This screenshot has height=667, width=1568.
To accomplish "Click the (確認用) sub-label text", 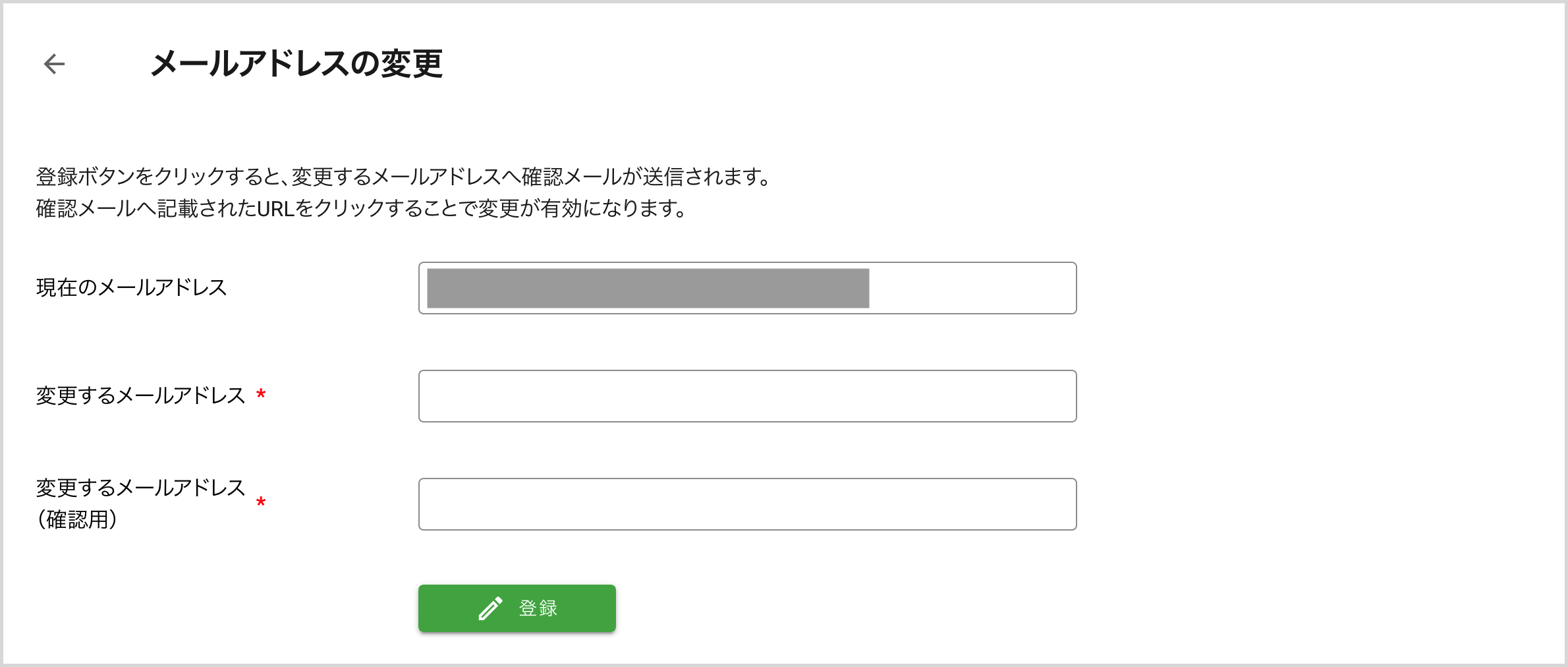I will [x=77, y=520].
